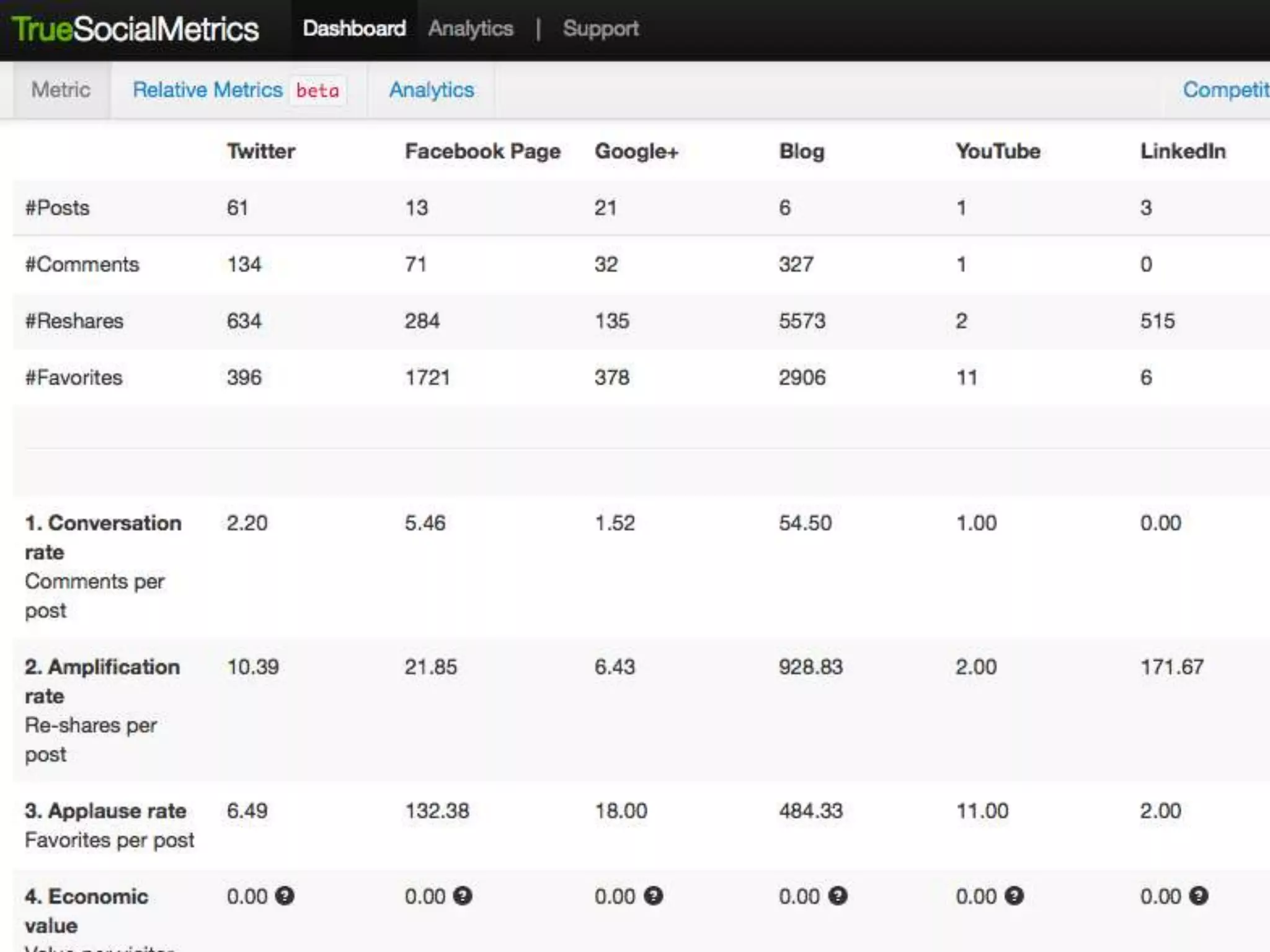Click the LinkedIn economic value help icon
This screenshot has height=952, width=1270.
click(x=1199, y=896)
